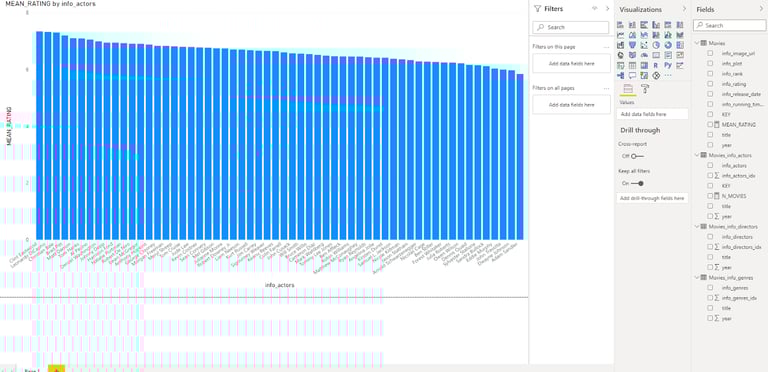Screen dimensions: 768x372
Task: Turn off Keep all filters switch
Action: [637, 184]
